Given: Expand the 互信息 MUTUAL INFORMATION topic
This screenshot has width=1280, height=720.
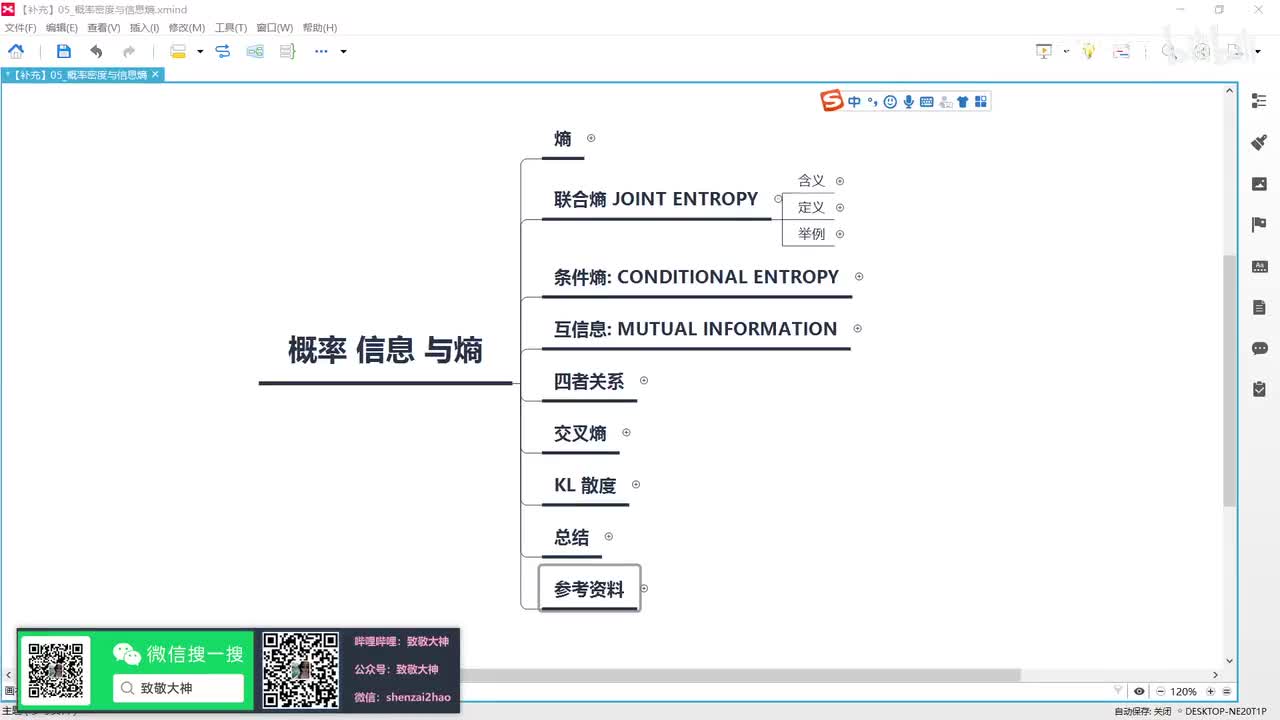Looking at the screenshot, I should tap(858, 328).
